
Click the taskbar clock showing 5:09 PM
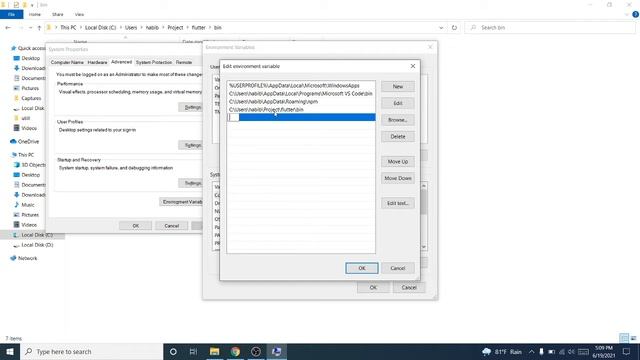point(604,351)
